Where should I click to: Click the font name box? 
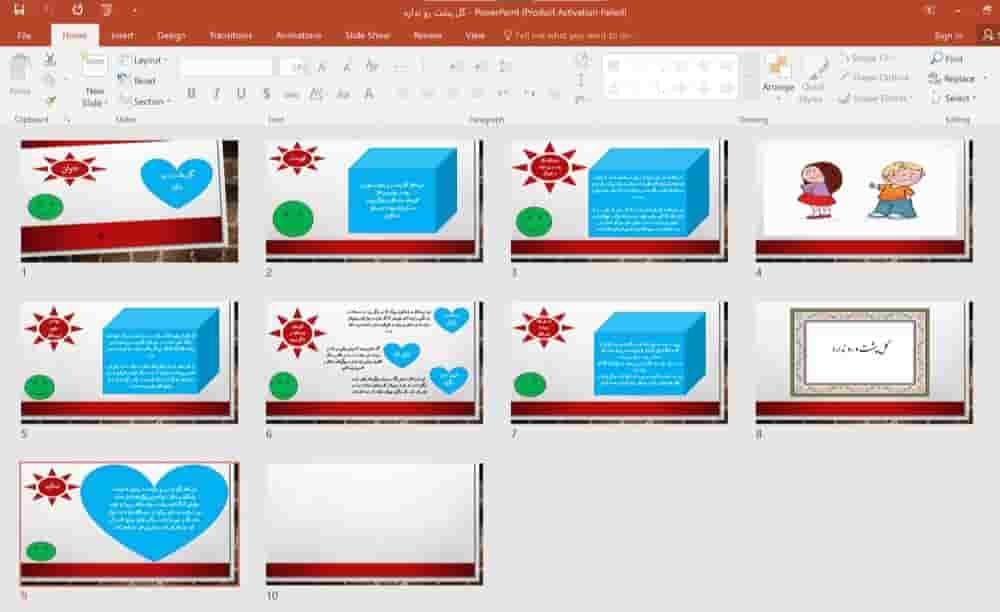tap(226, 66)
